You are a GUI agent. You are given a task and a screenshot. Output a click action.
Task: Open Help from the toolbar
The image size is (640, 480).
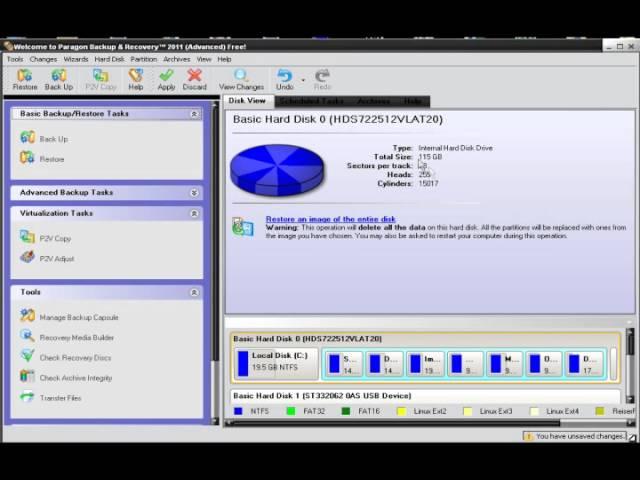[x=136, y=79]
